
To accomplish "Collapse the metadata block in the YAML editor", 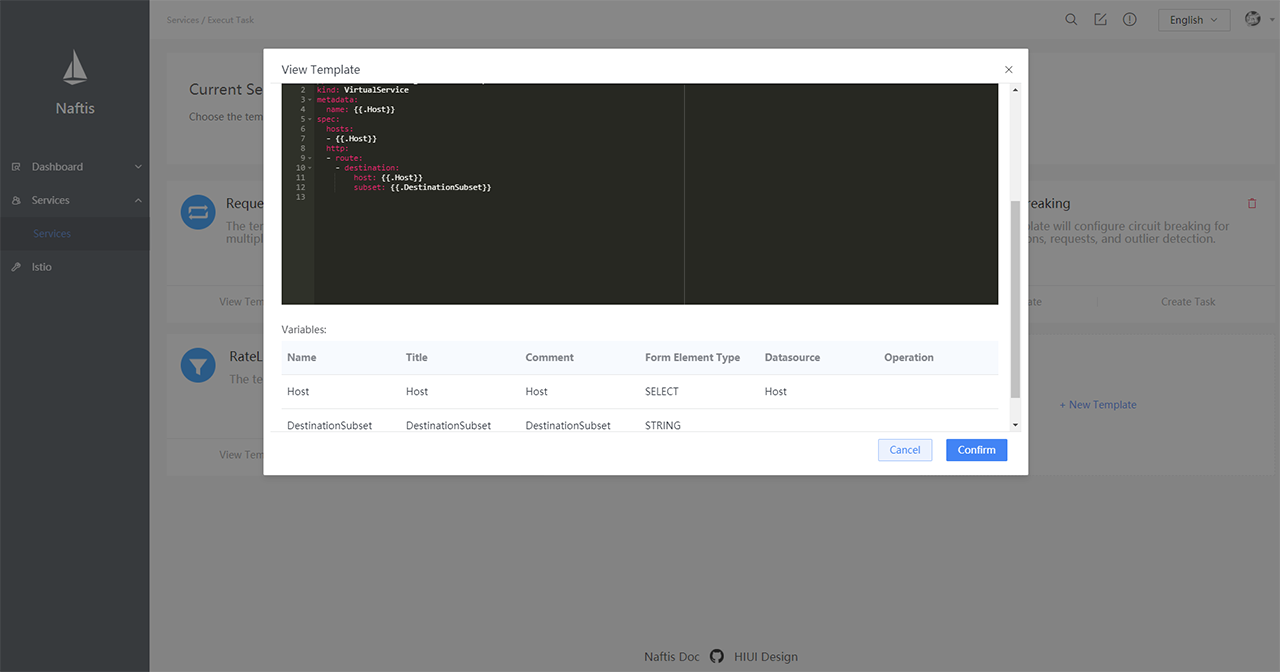I will point(309,99).
